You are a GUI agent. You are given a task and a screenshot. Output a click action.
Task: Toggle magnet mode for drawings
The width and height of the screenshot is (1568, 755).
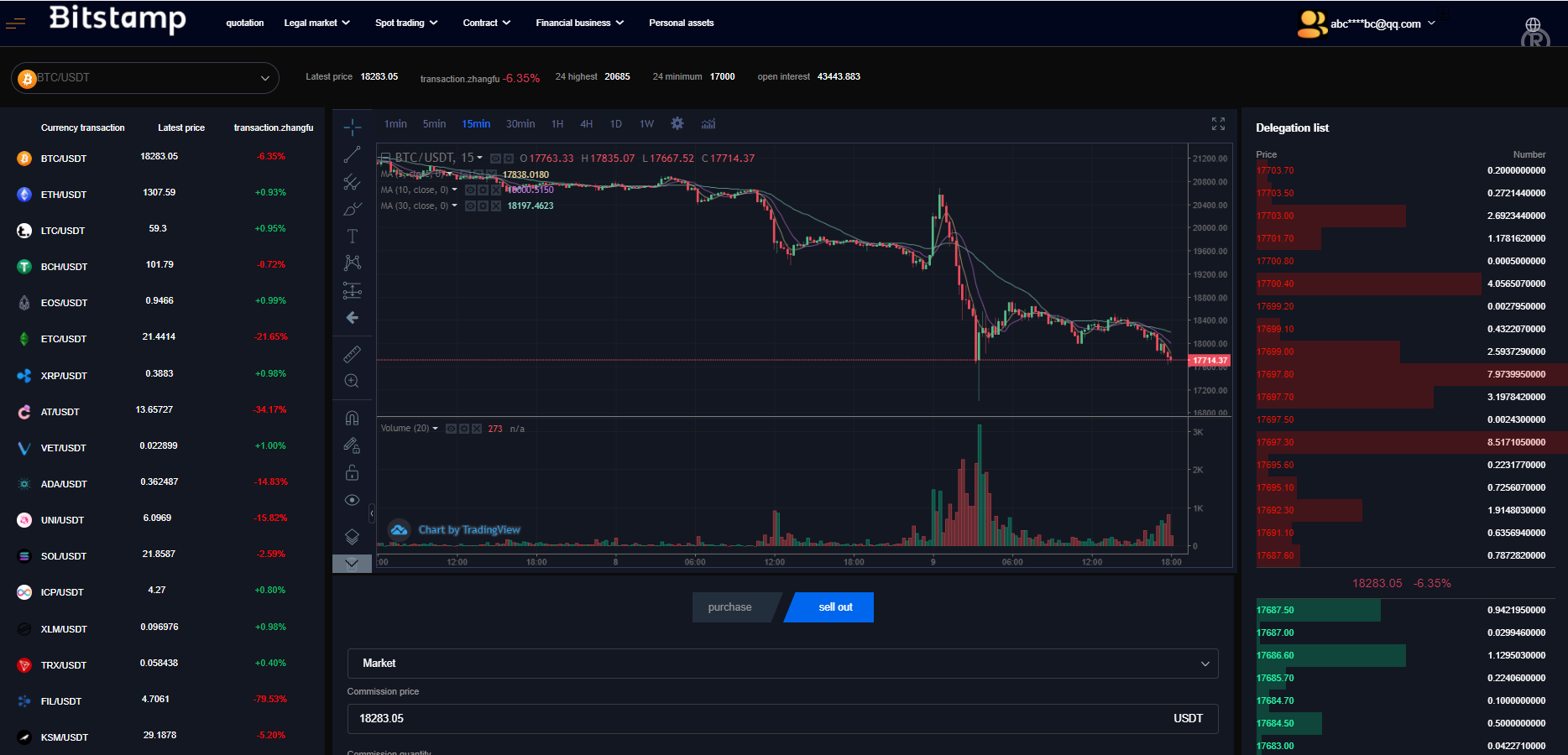[x=353, y=418]
